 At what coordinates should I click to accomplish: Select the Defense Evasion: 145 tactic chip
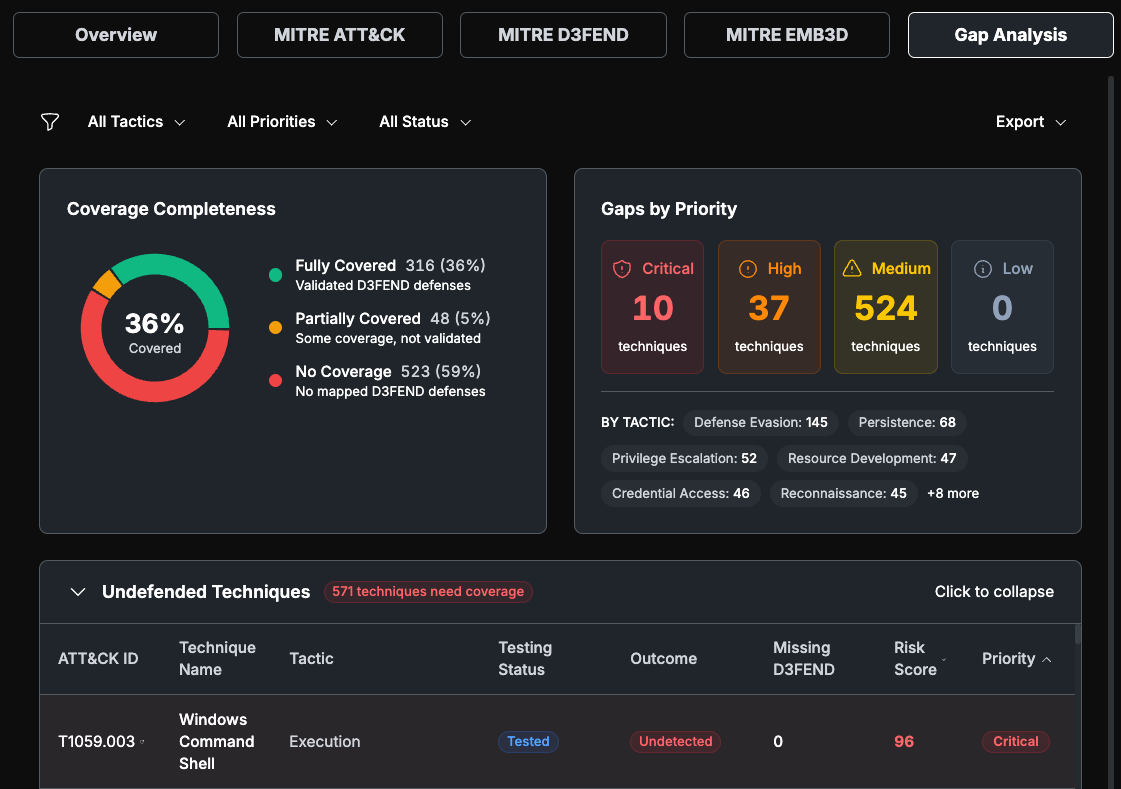761,422
